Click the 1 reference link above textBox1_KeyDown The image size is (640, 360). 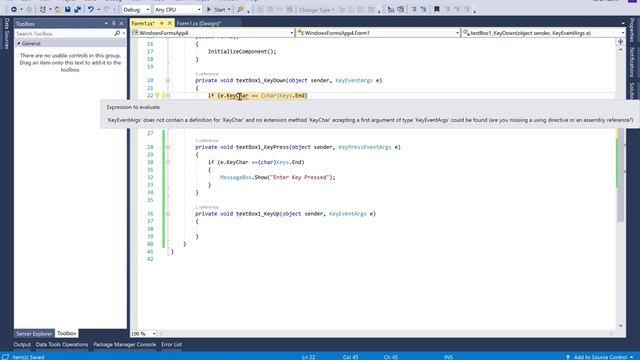tap(207, 74)
